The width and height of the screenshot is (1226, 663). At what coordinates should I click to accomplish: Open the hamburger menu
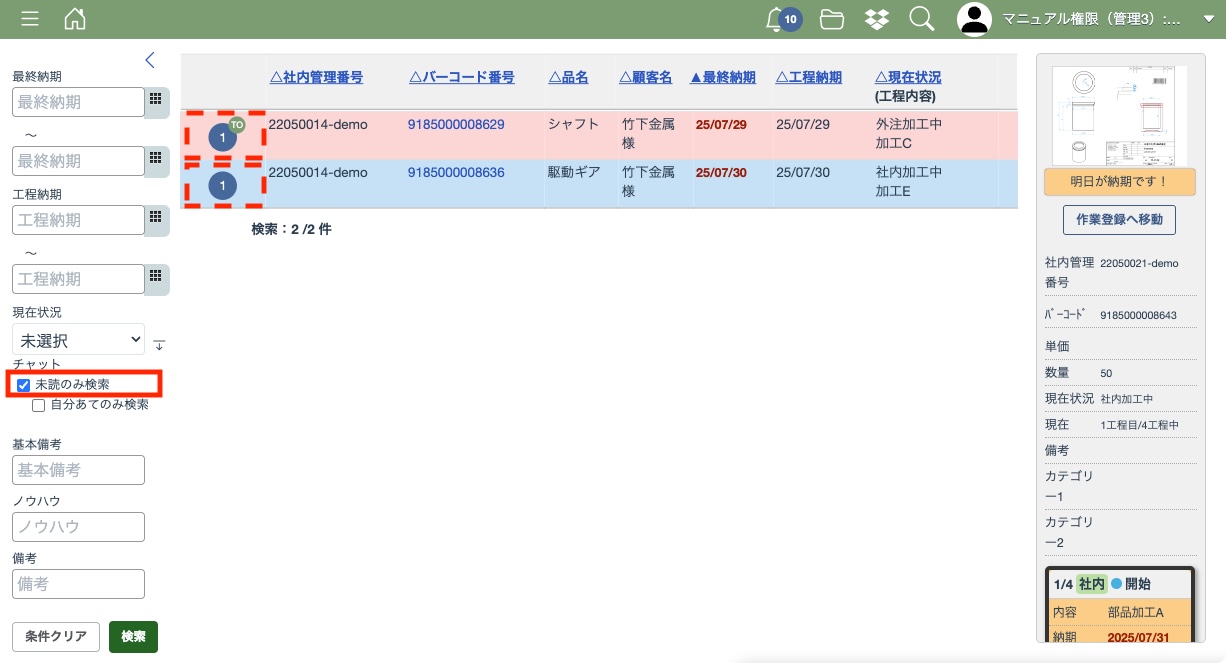coord(30,19)
